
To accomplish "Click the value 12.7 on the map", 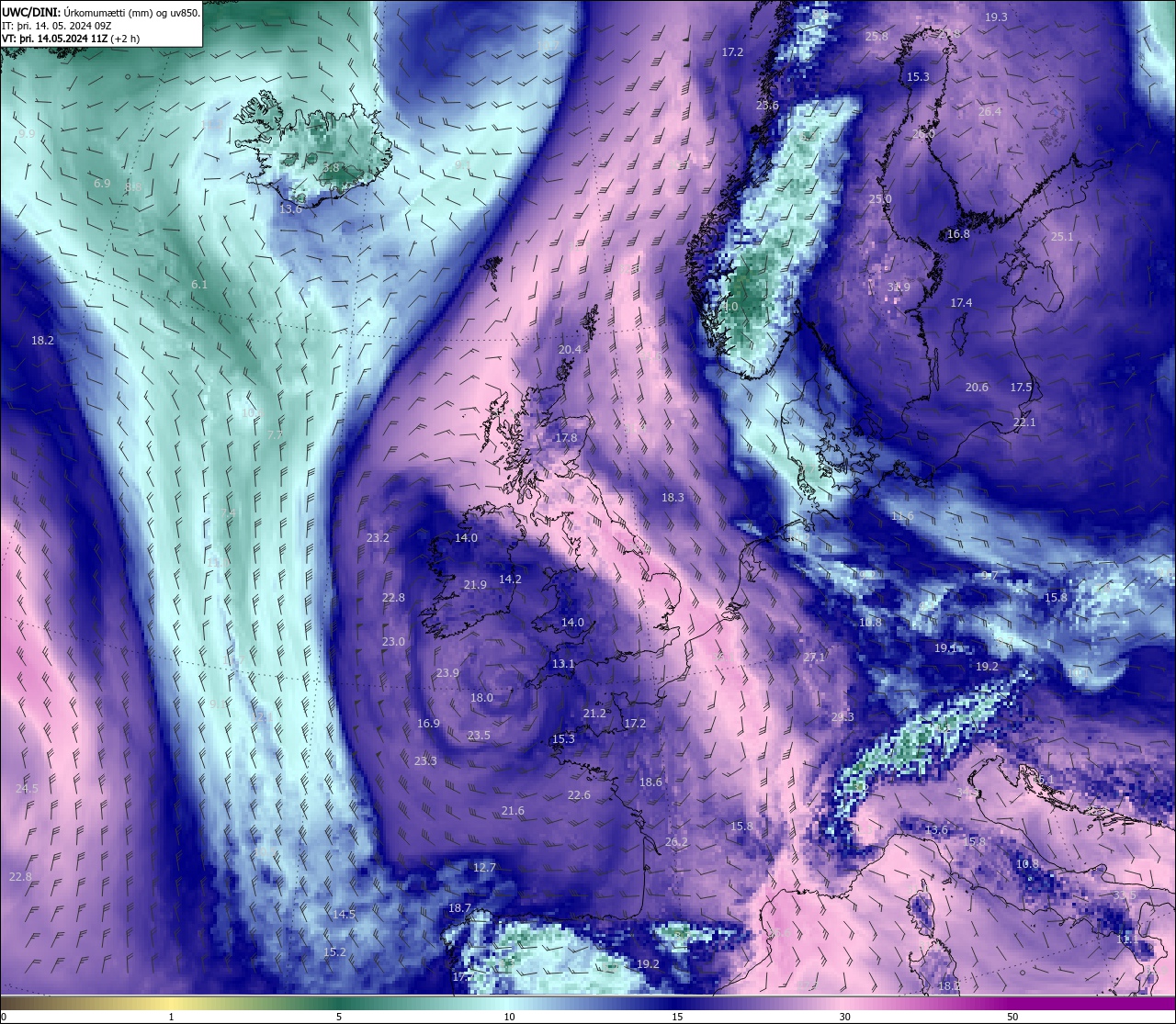I will coord(484,868).
